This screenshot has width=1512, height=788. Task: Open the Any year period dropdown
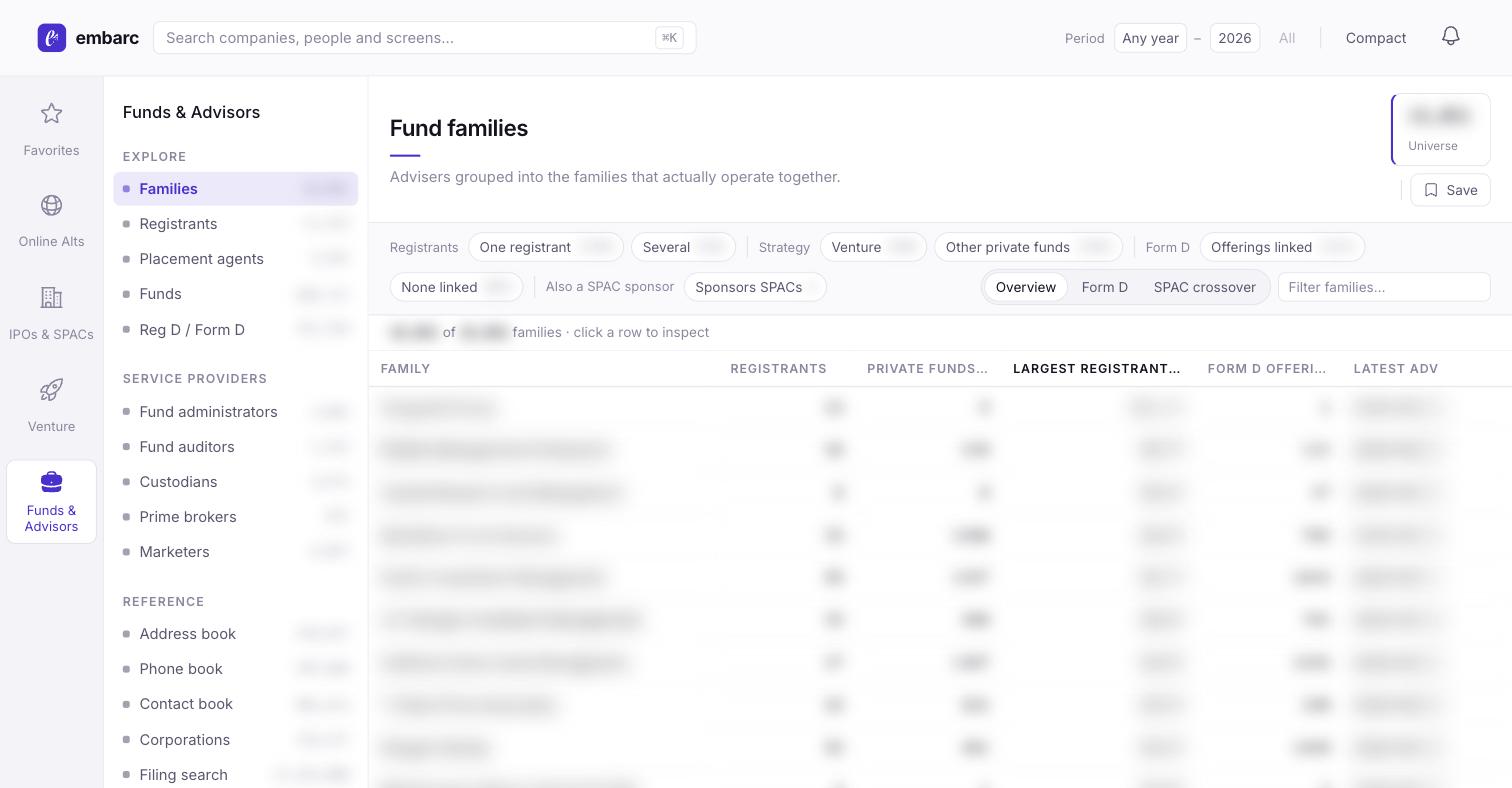[1150, 38]
